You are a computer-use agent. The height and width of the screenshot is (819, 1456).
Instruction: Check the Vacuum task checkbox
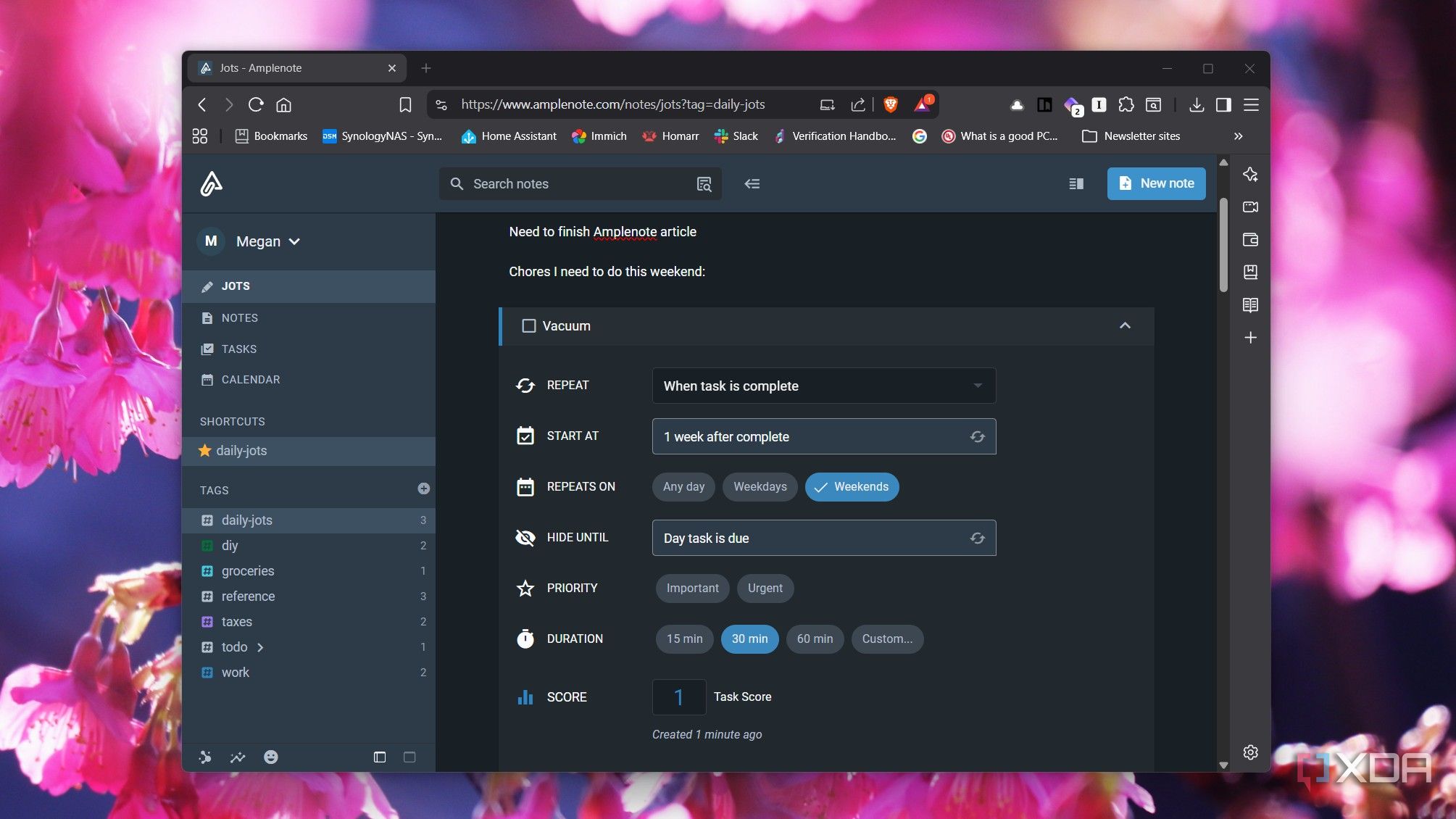[529, 326]
